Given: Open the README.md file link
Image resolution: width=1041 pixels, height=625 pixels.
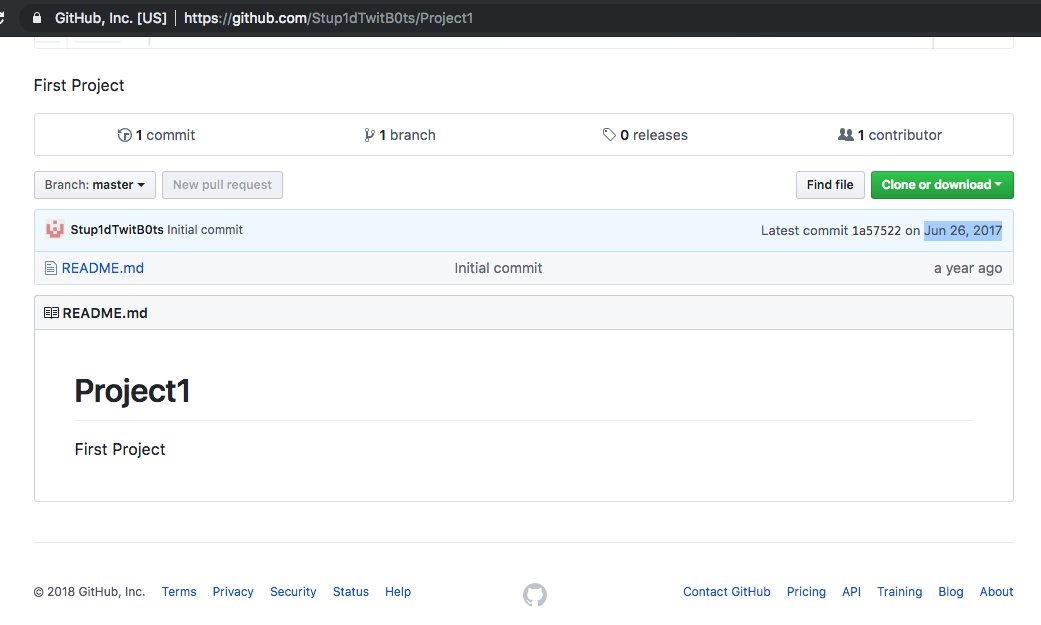Looking at the screenshot, I should pos(103,268).
